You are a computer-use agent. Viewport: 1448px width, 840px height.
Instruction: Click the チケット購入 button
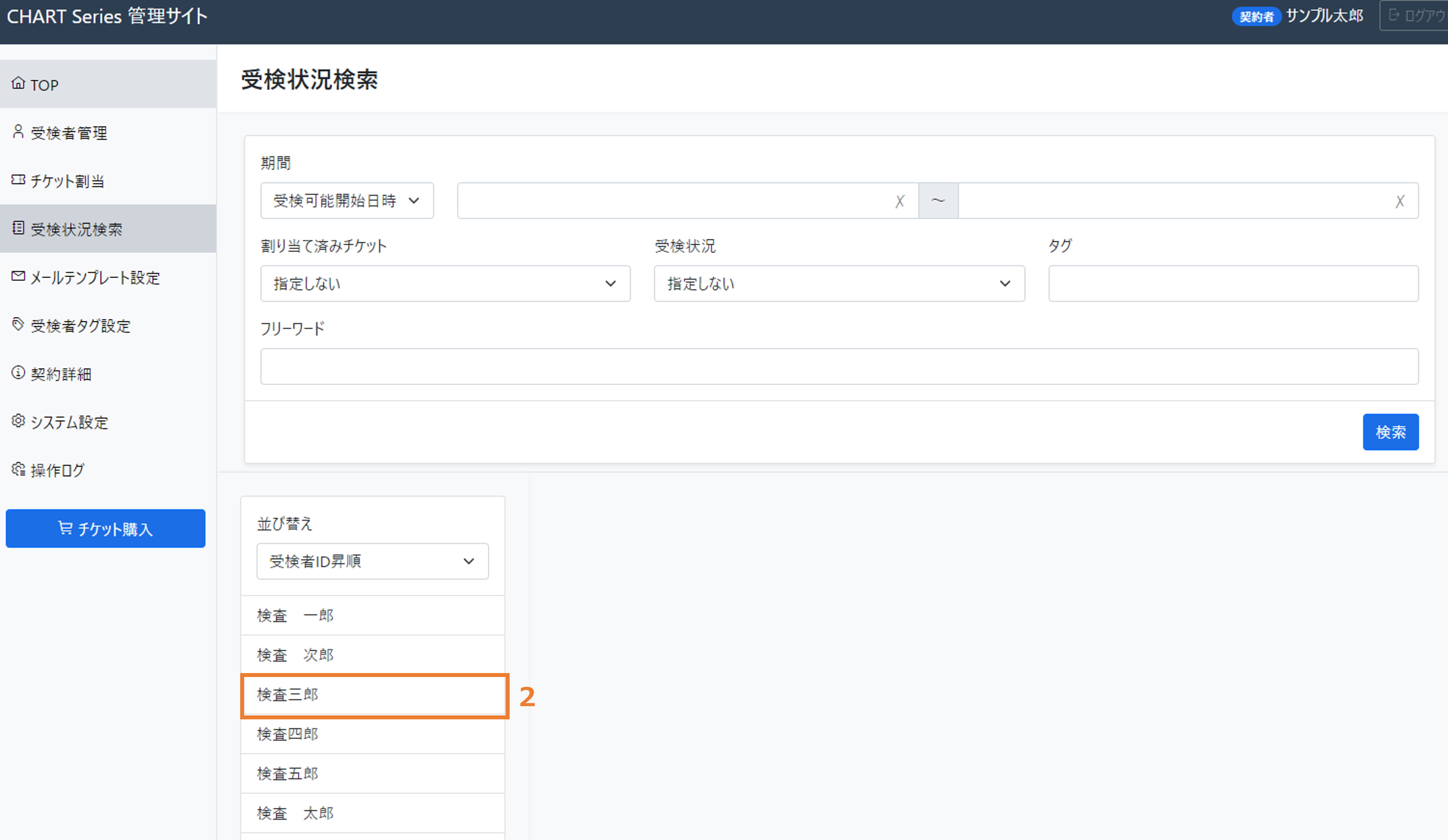[x=106, y=528]
